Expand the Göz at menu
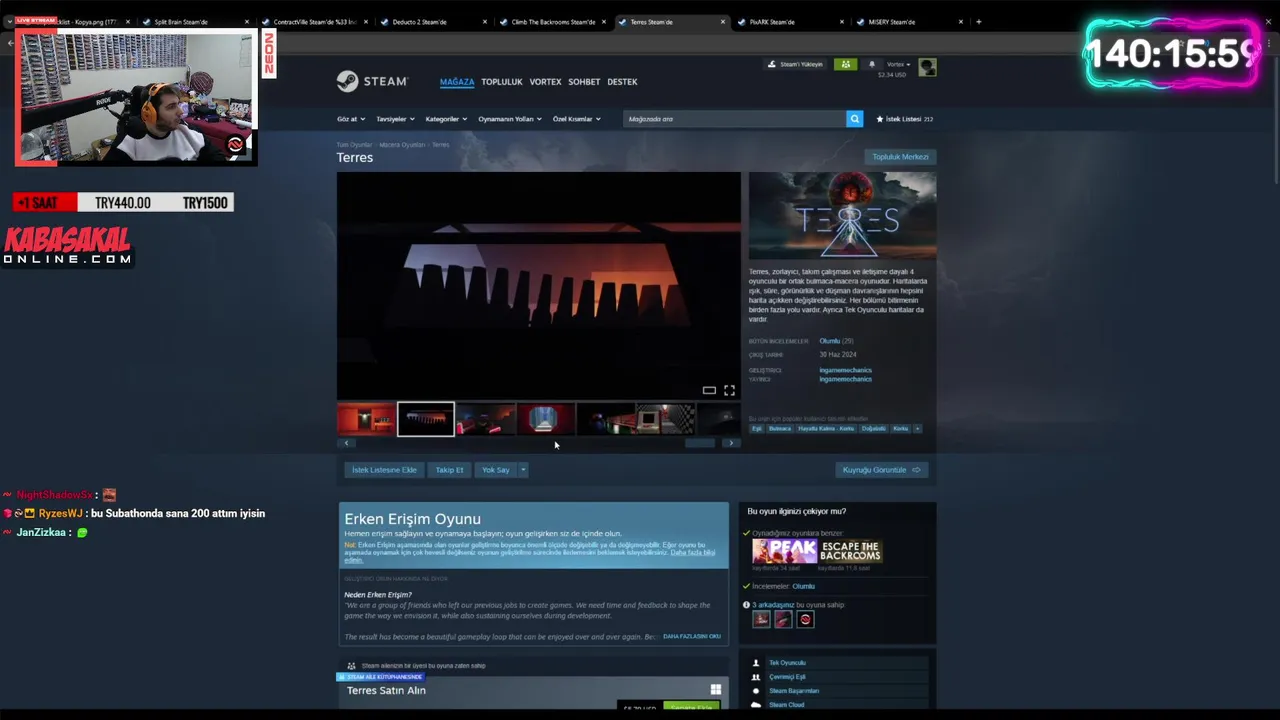The image size is (1280, 720). click(349, 119)
